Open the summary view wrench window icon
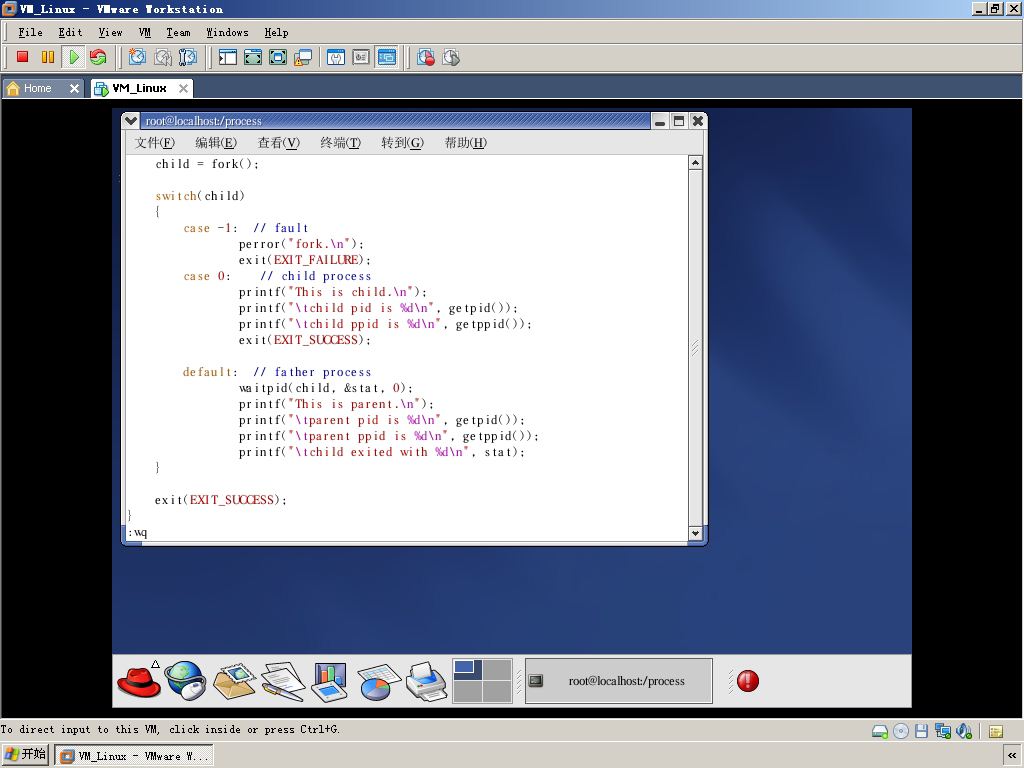1024x768 pixels. (336, 57)
